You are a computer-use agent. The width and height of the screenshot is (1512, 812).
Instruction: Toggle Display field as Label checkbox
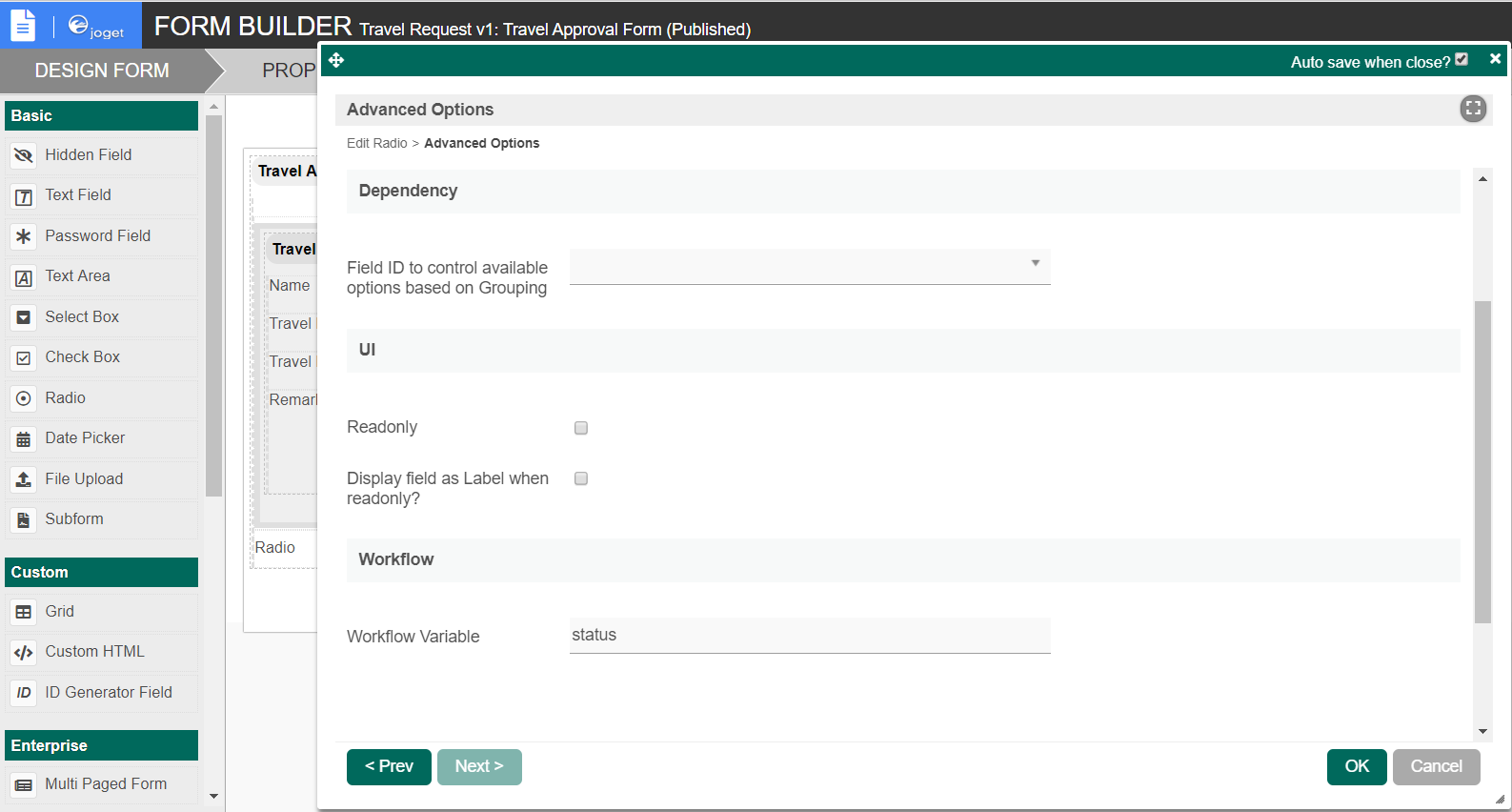click(x=581, y=478)
